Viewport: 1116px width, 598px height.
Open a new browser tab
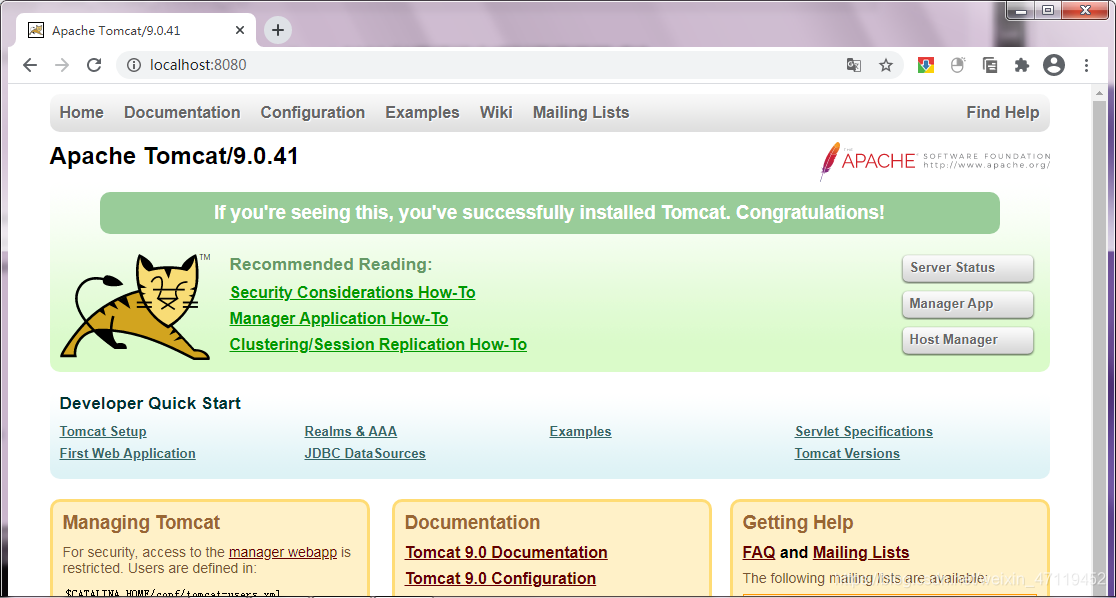(x=278, y=30)
